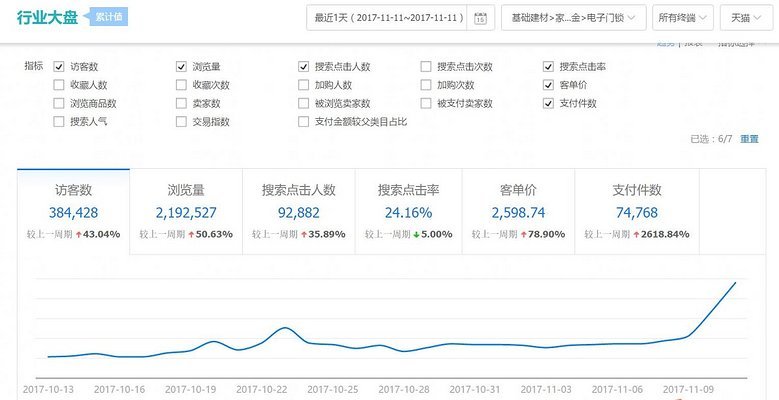Enable the 收藏人数 checkbox

pyautogui.click(x=59, y=85)
